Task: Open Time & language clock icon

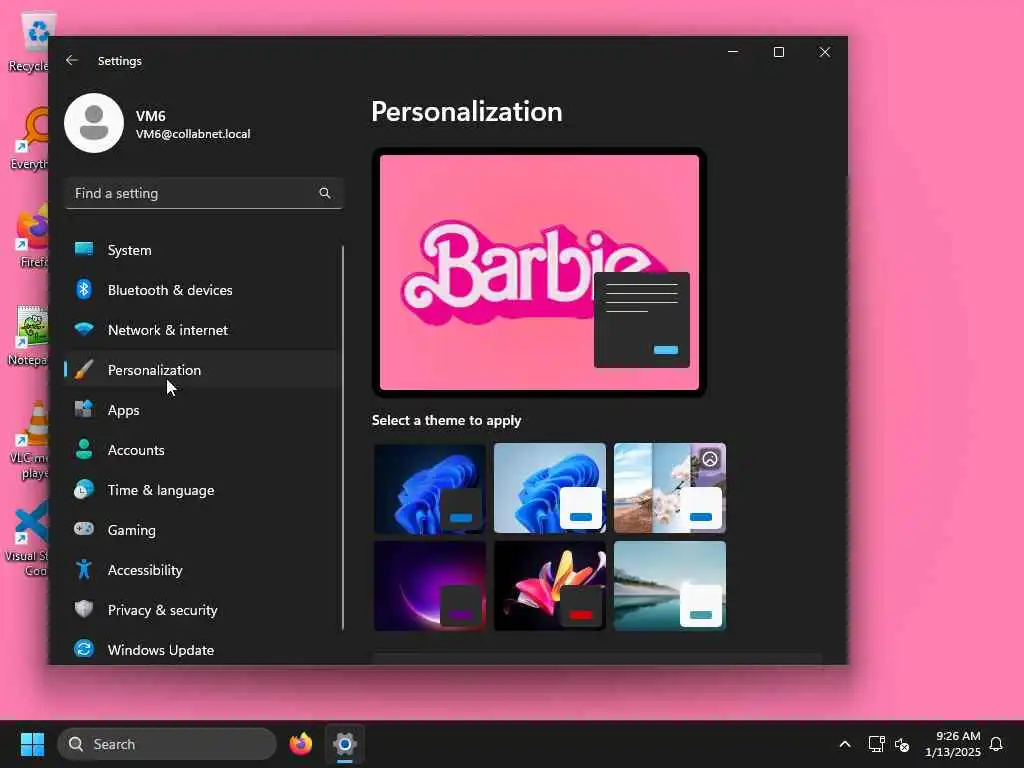Action: point(84,489)
